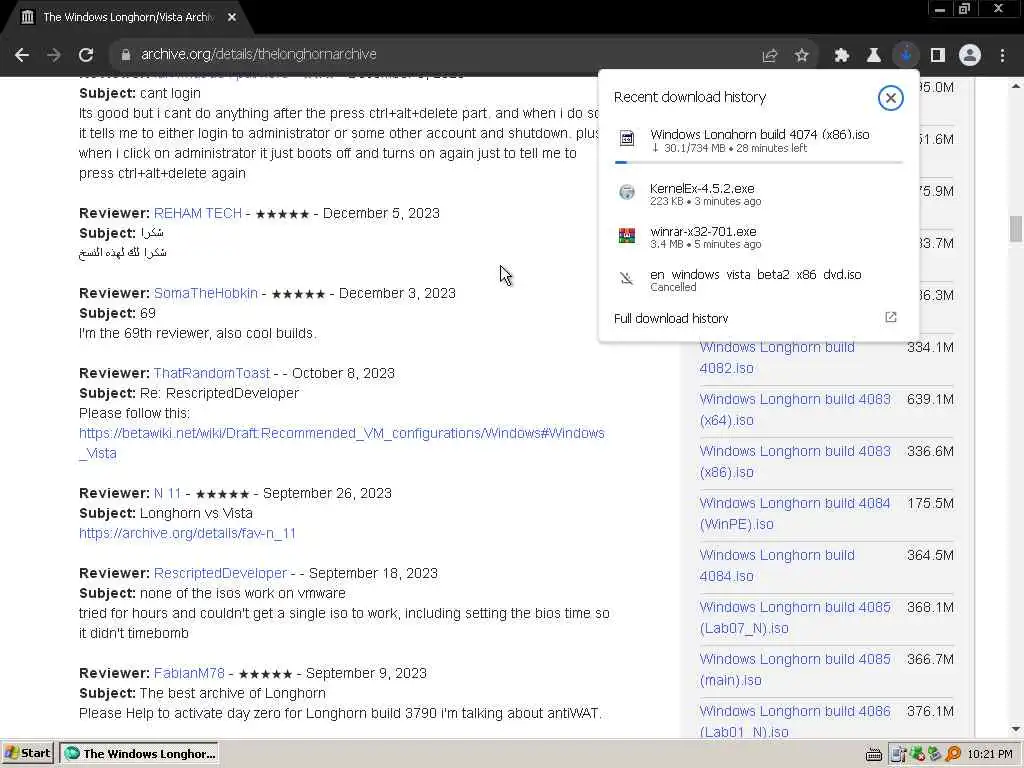Open Chrome Labs flask icon

point(873,56)
